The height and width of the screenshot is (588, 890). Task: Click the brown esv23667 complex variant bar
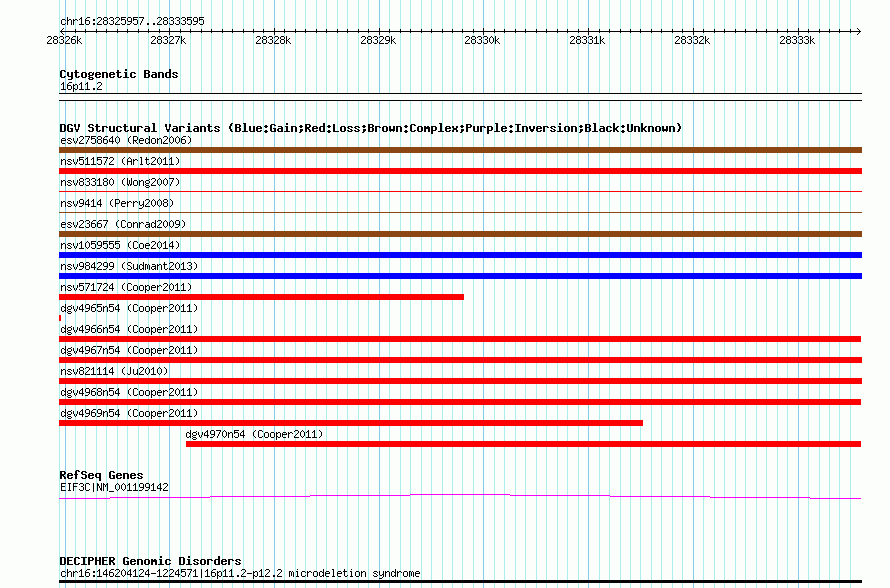[x=460, y=234]
